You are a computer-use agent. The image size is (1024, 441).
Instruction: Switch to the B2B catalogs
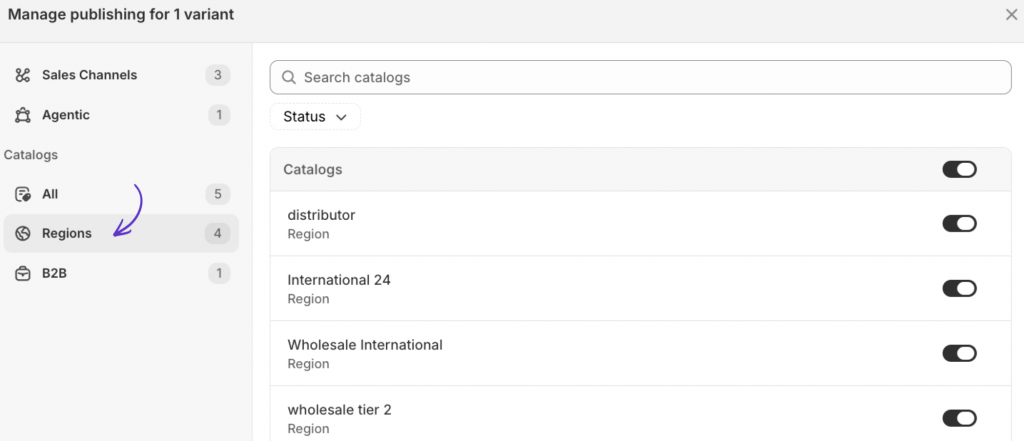(121, 273)
